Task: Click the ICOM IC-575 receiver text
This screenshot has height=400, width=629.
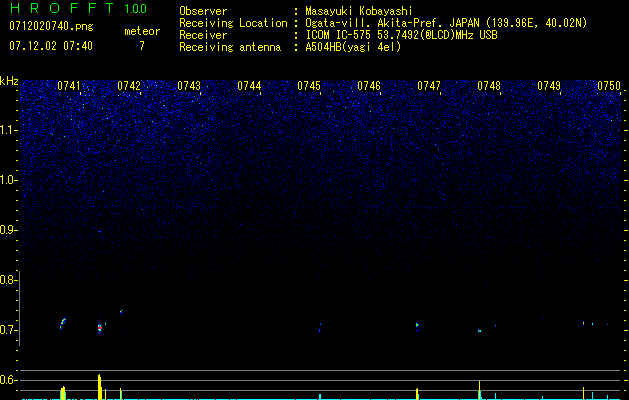Action: (401, 35)
